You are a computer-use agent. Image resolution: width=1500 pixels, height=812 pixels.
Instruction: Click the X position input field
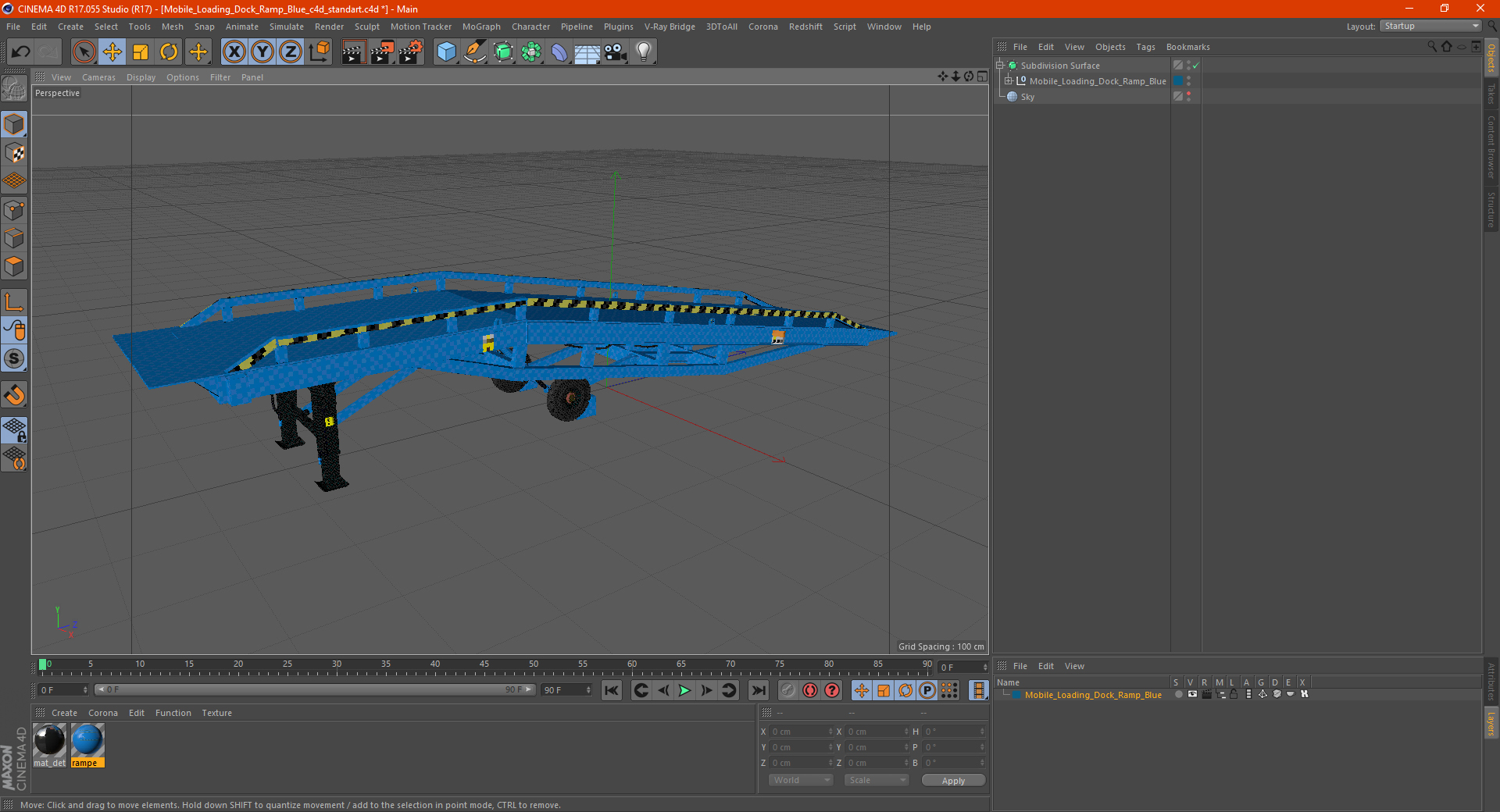(x=799, y=732)
